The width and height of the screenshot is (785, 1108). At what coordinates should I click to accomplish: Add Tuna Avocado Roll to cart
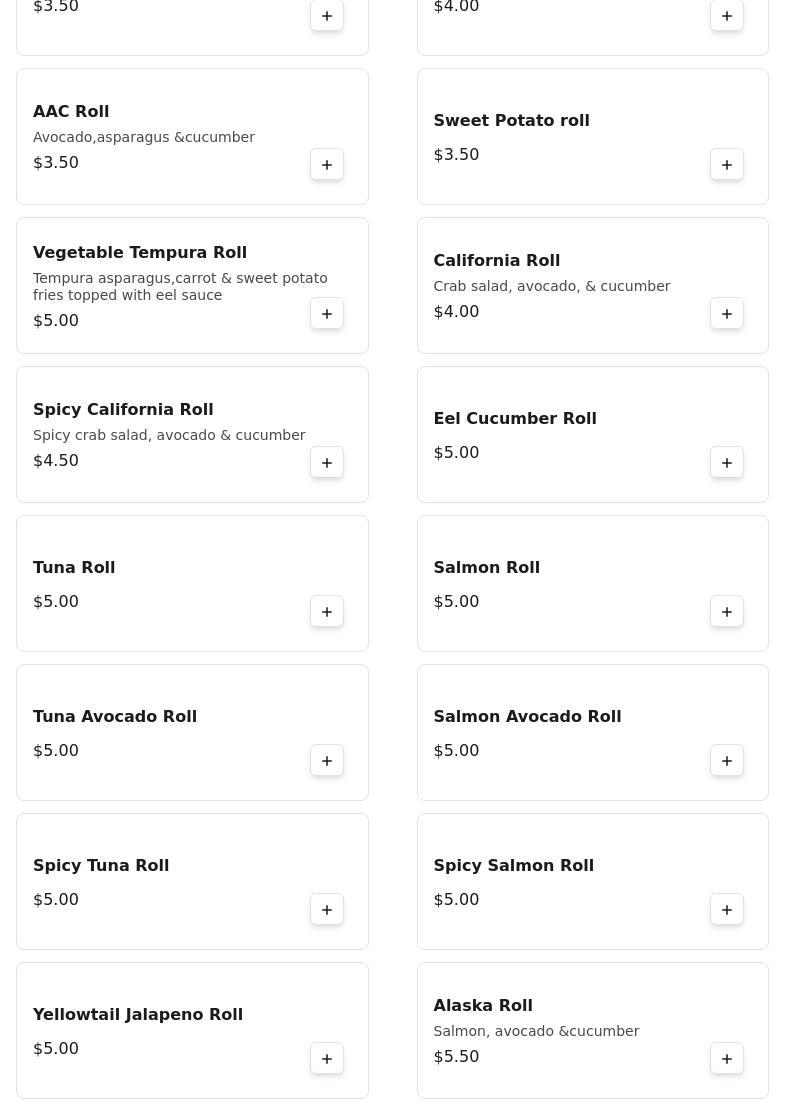click(x=327, y=760)
